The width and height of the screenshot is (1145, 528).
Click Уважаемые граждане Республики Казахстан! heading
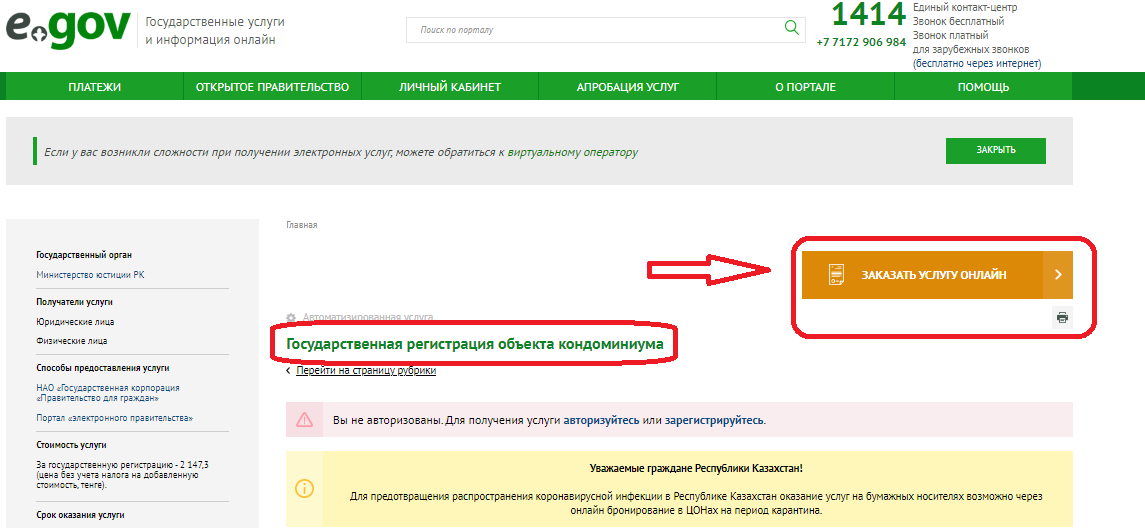pyautogui.click(x=697, y=468)
